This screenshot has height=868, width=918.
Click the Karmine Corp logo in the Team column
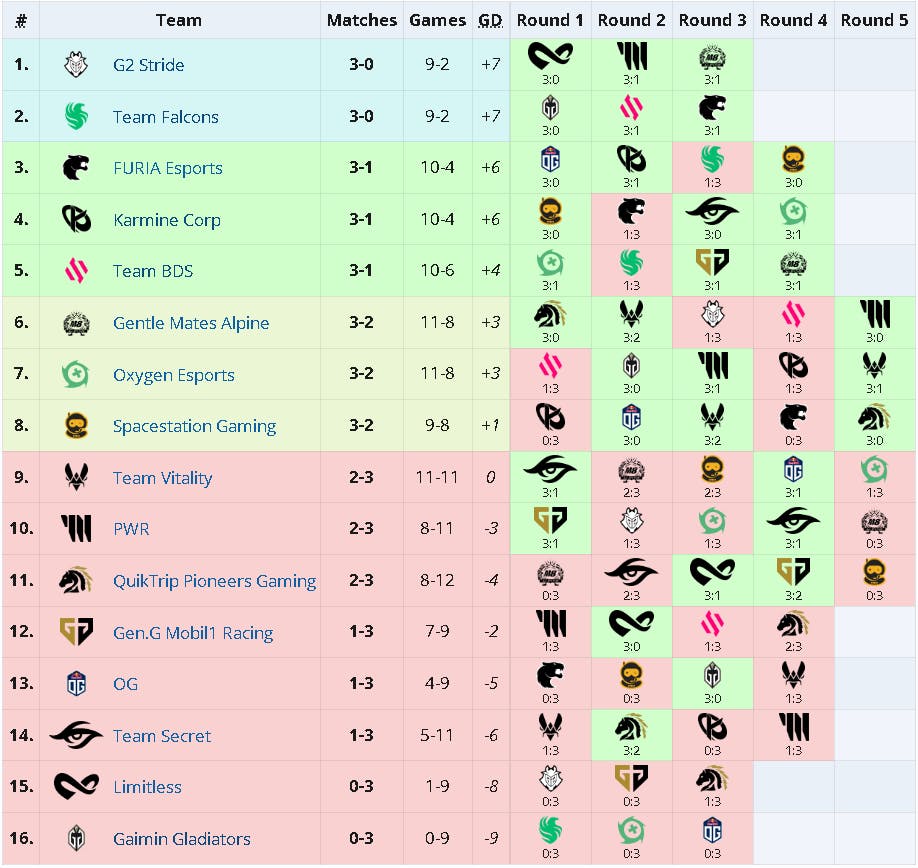pos(76,220)
